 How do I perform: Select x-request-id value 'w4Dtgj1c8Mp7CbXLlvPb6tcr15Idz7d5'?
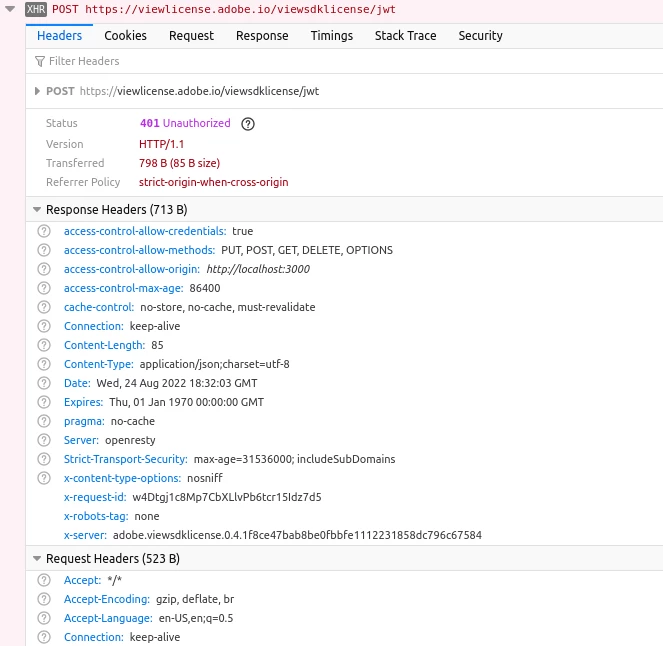[227, 497]
